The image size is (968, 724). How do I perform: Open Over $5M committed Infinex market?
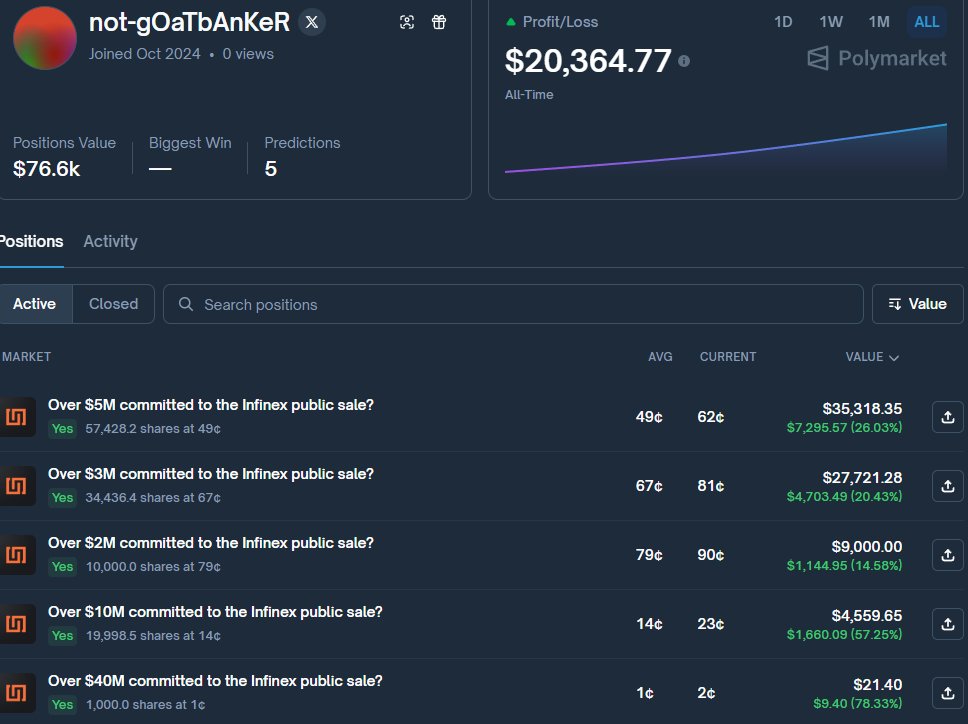coord(211,405)
